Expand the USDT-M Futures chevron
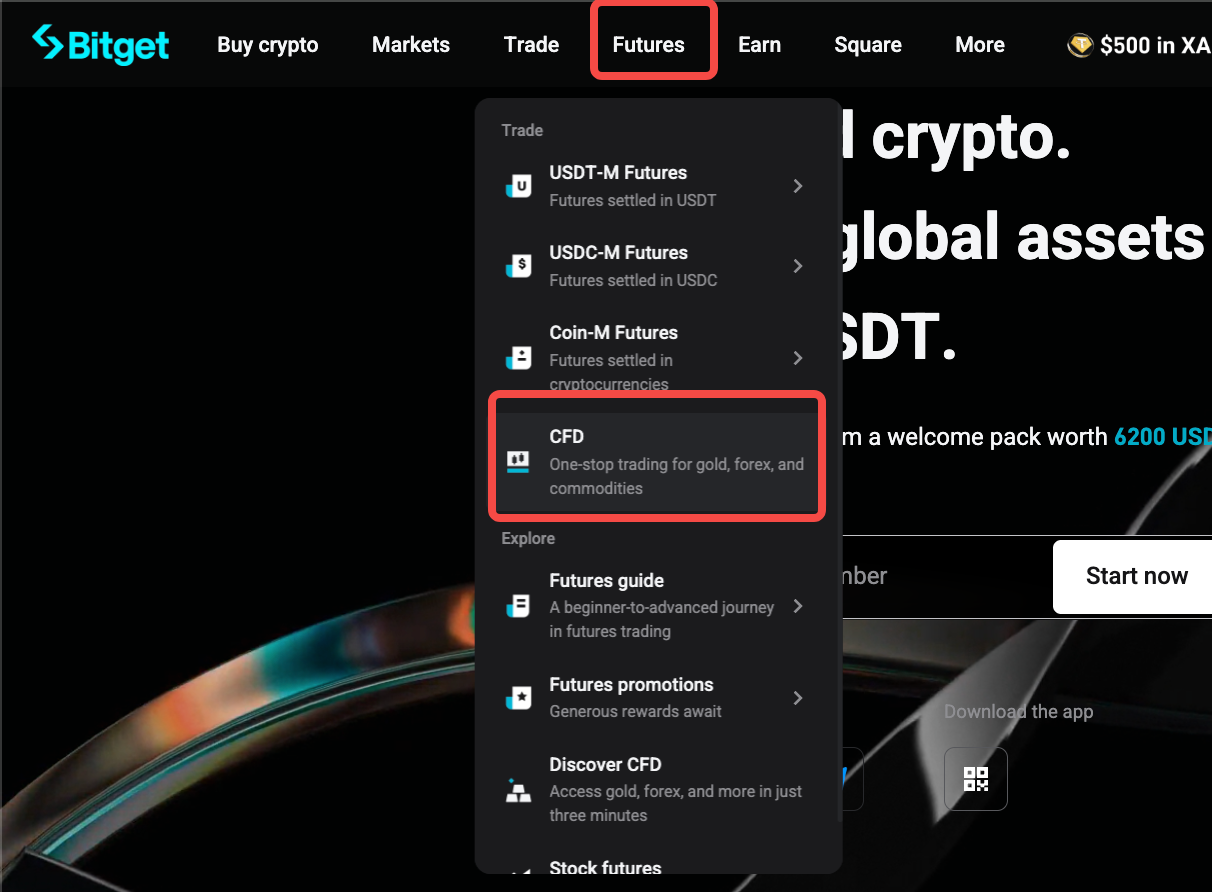 point(797,185)
